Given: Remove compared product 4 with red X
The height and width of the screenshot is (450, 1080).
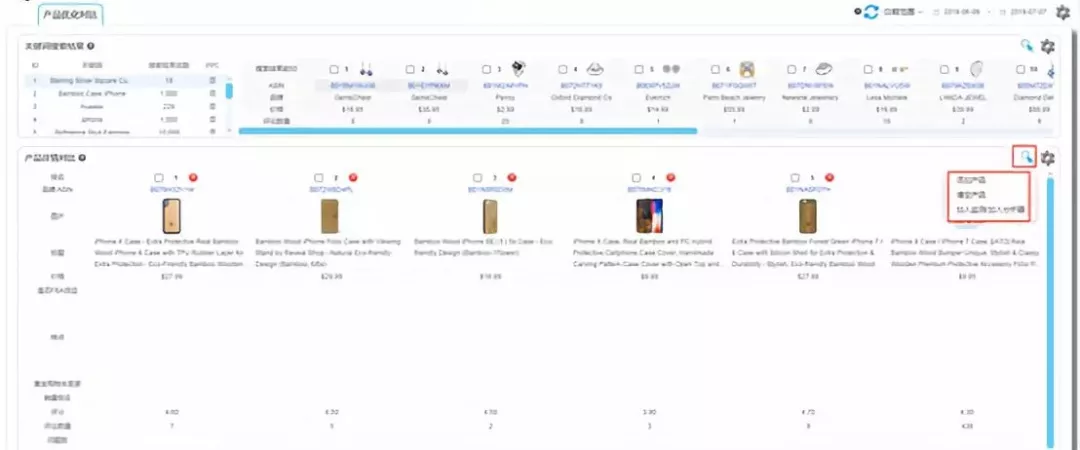Looking at the screenshot, I should coord(671,177).
